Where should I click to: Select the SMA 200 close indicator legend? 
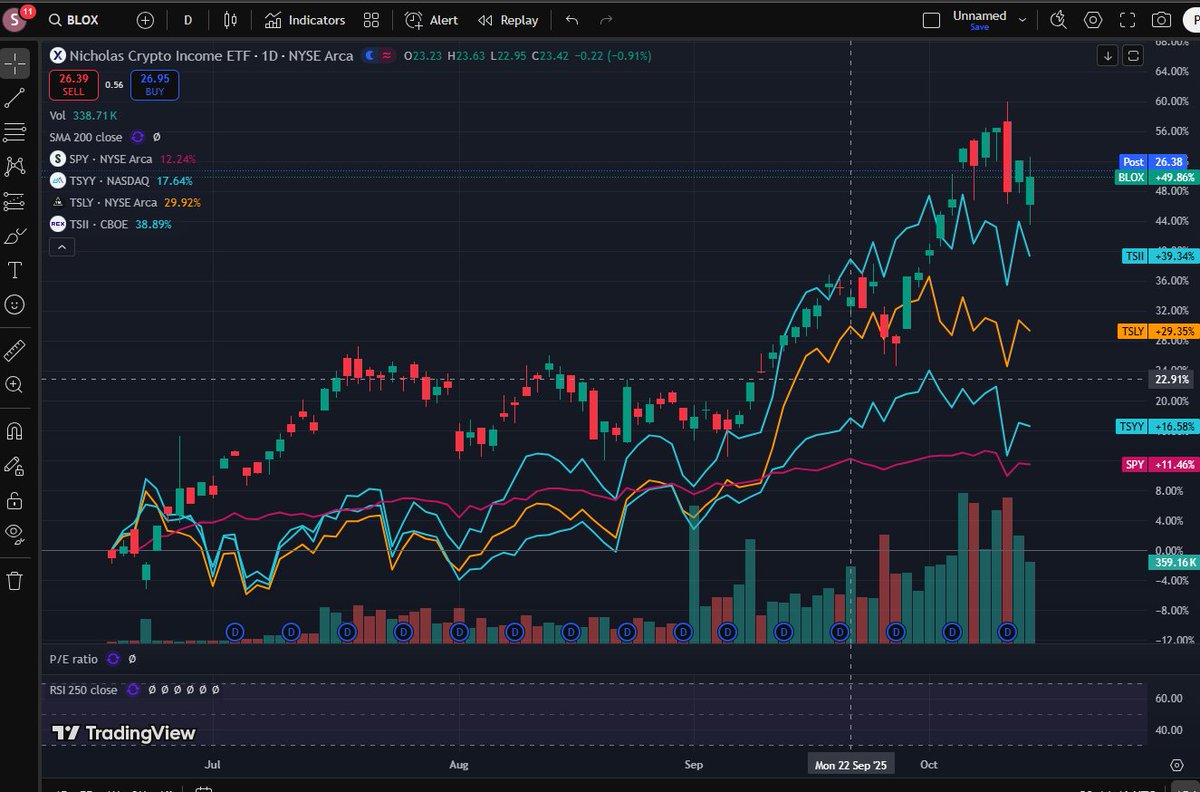86,137
